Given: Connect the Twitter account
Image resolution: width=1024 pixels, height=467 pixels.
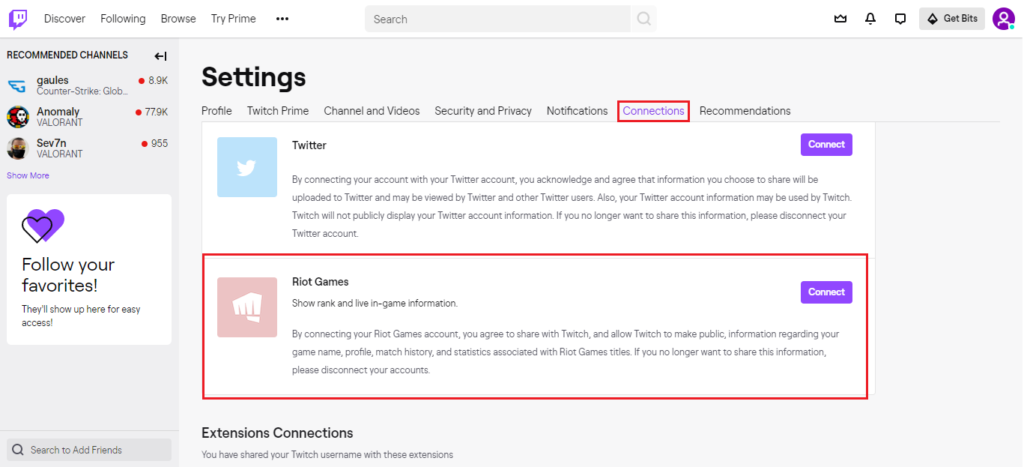Looking at the screenshot, I should [826, 145].
